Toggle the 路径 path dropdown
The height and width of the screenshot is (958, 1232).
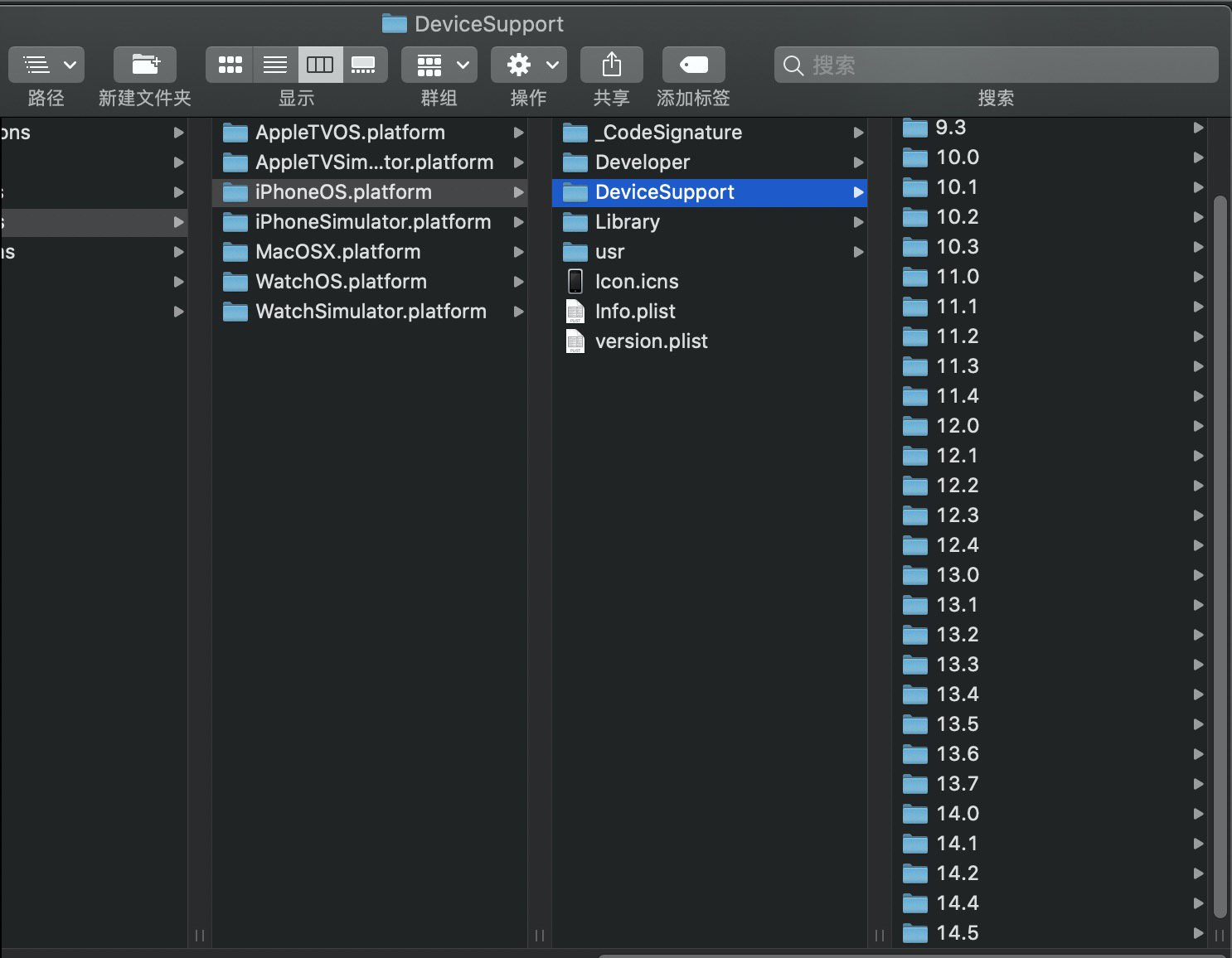(46, 65)
